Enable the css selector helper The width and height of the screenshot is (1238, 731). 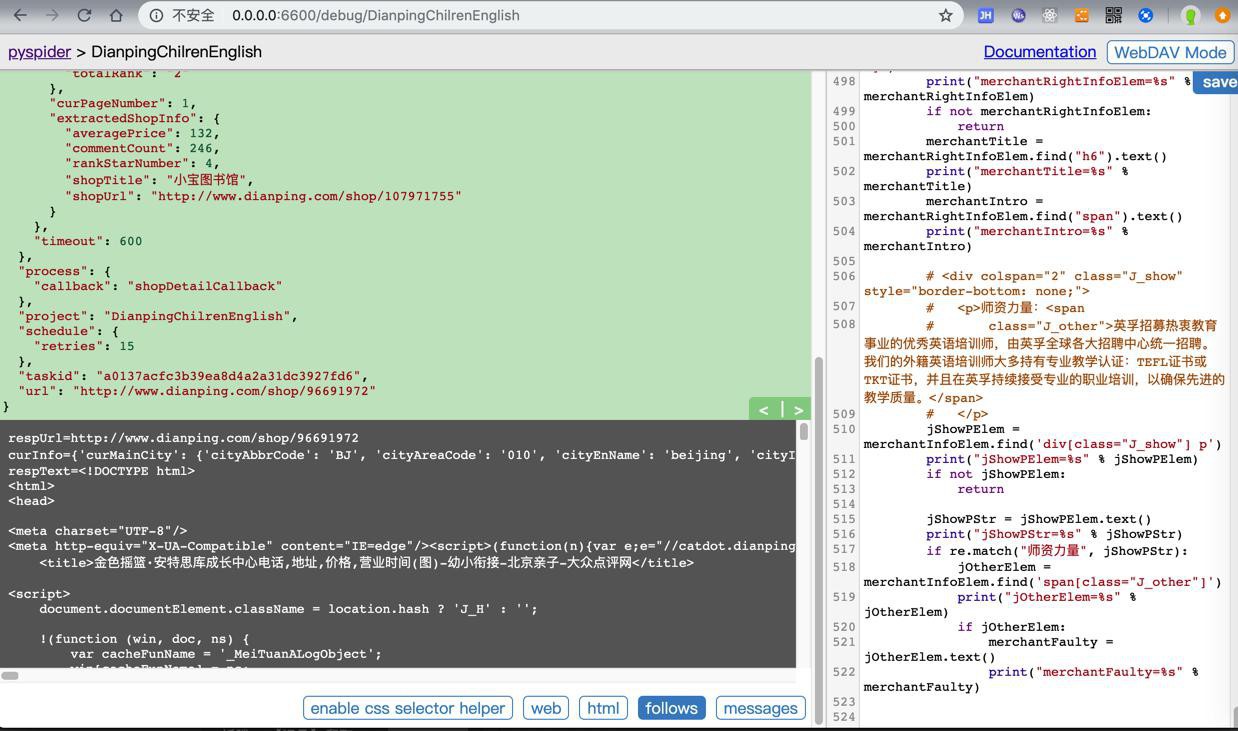pyautogui.click(x=407, y=708)
